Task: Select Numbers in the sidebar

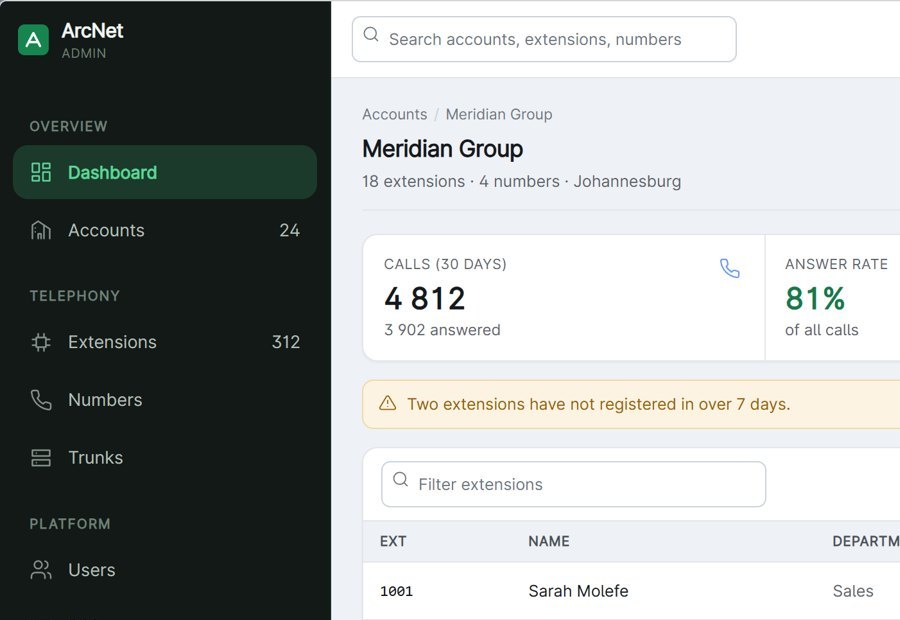Action: [165, 400]
